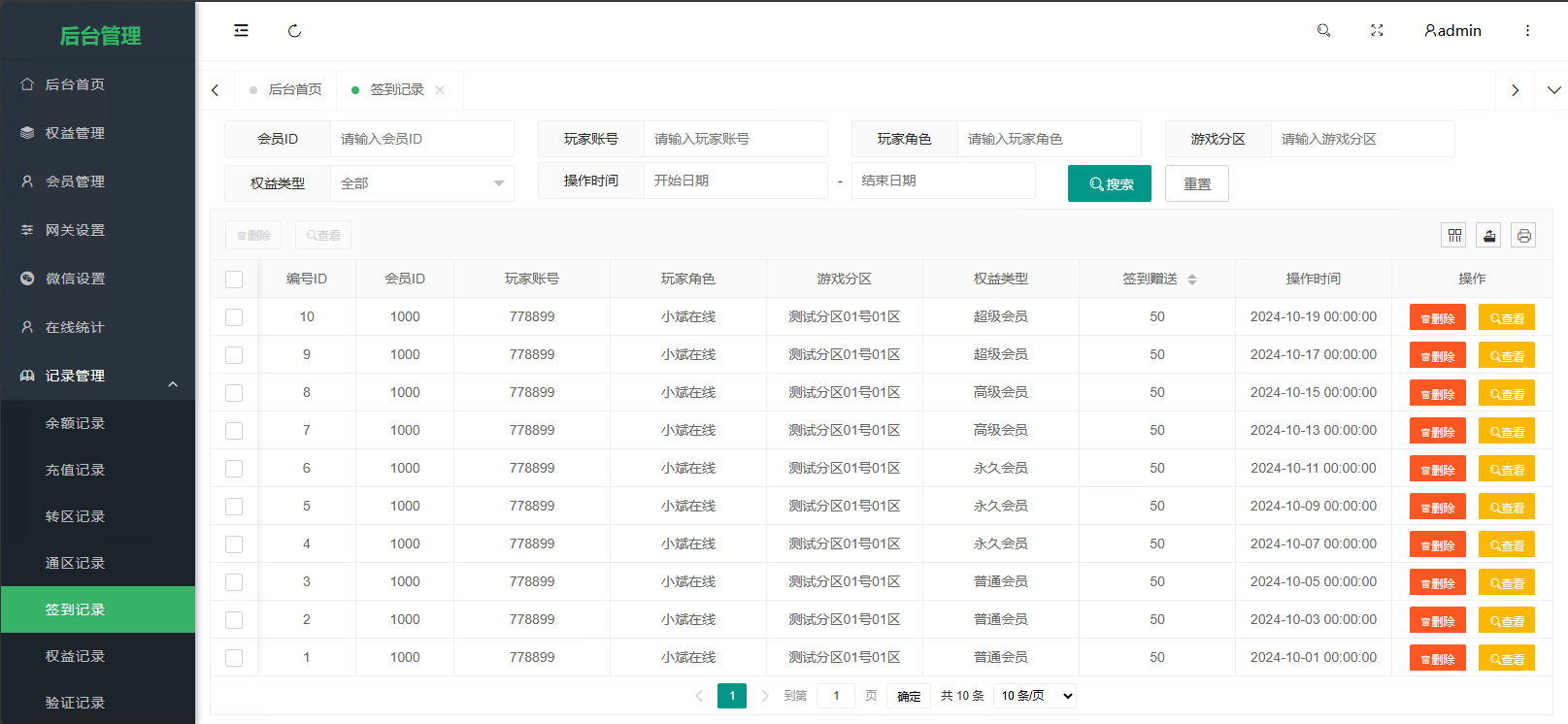Delete the record dated 2024-10-19

pos(1438,317)
